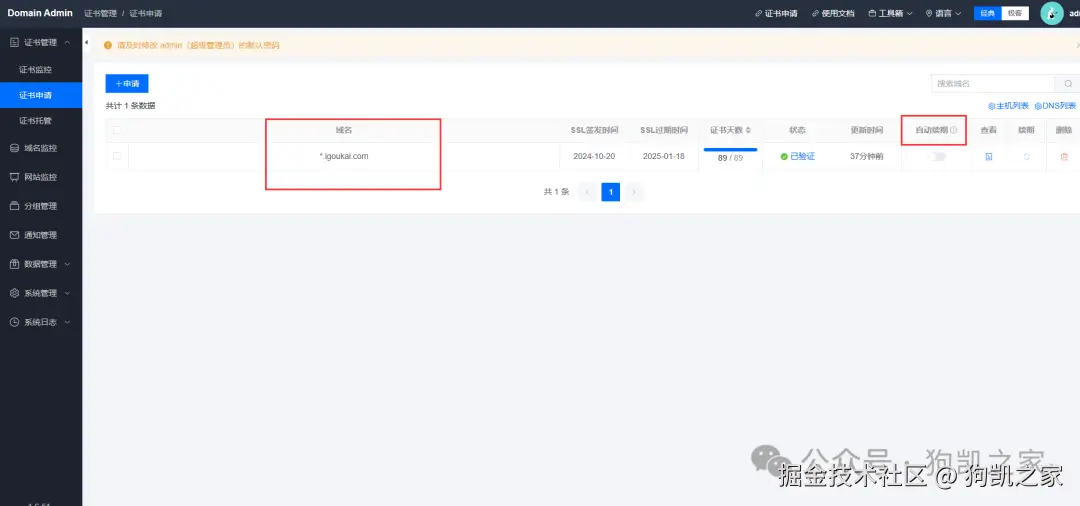
Task: Click the 自动续期 info circle icon
Action: (x=954, y=130)
